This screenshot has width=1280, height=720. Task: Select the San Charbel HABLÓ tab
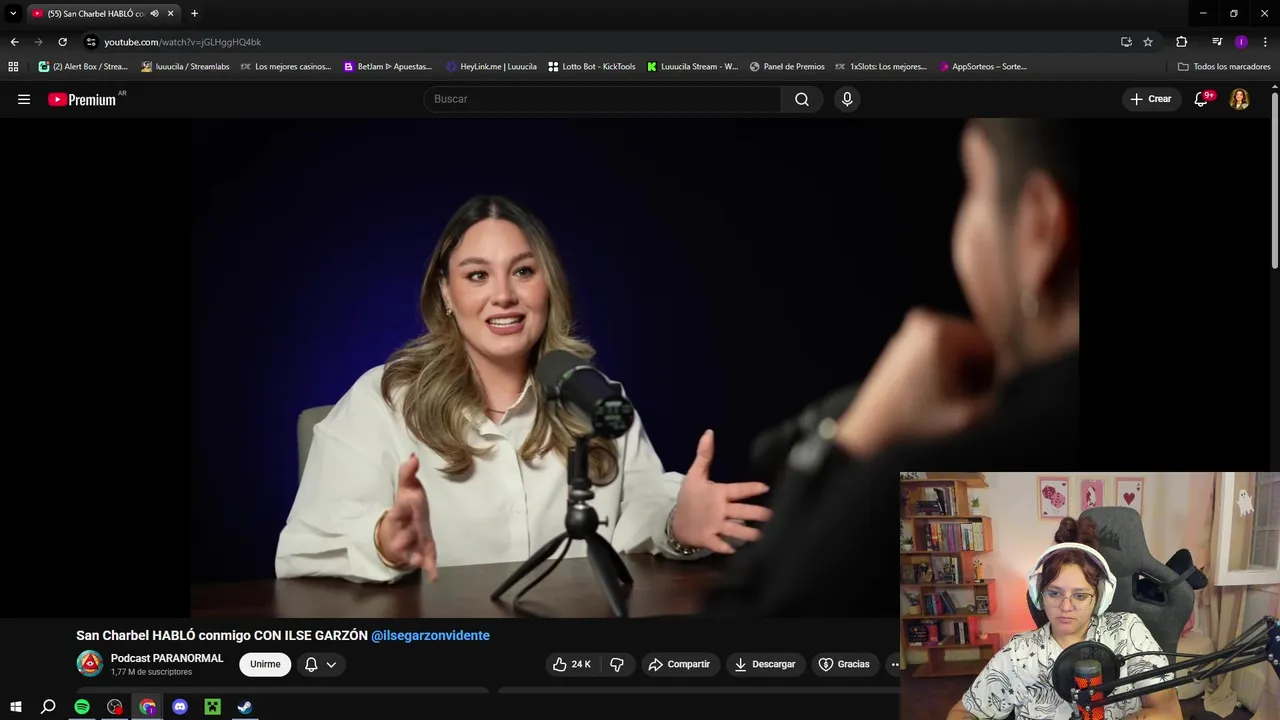click(x=95, y=13)
